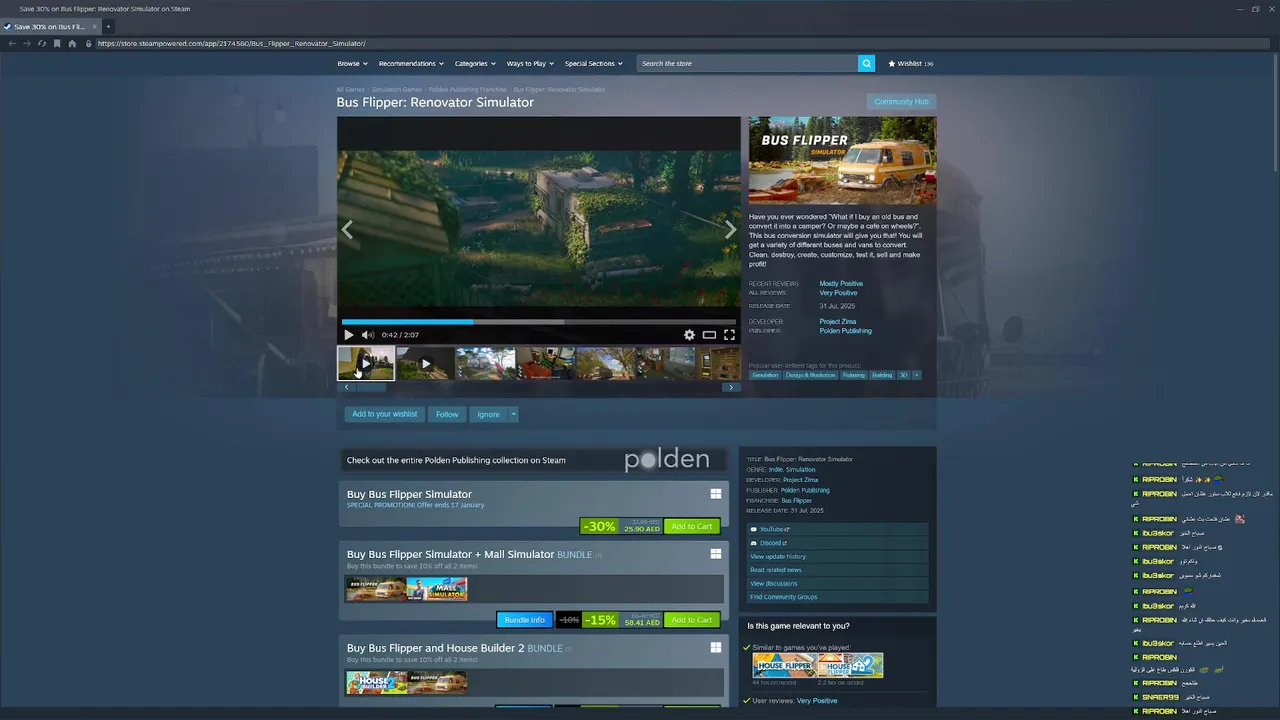Select the second trailer thumbnail
This screenshot has width=1280, height=720.
point(426,363)
